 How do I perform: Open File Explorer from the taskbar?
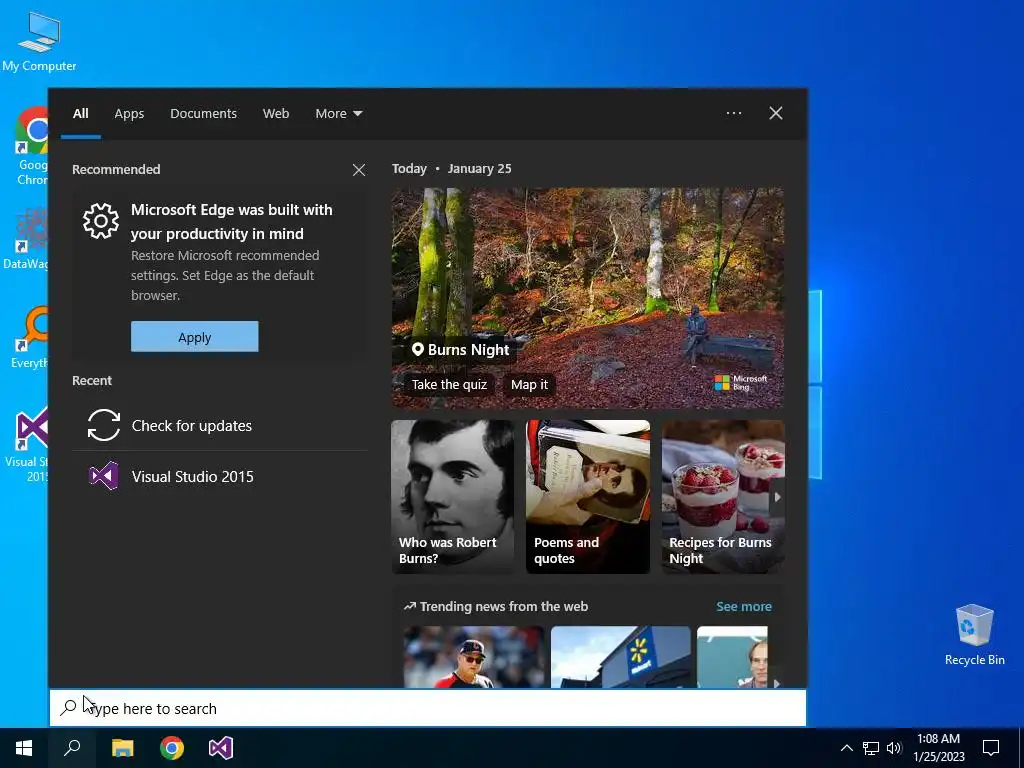click(x=122, y=748)
